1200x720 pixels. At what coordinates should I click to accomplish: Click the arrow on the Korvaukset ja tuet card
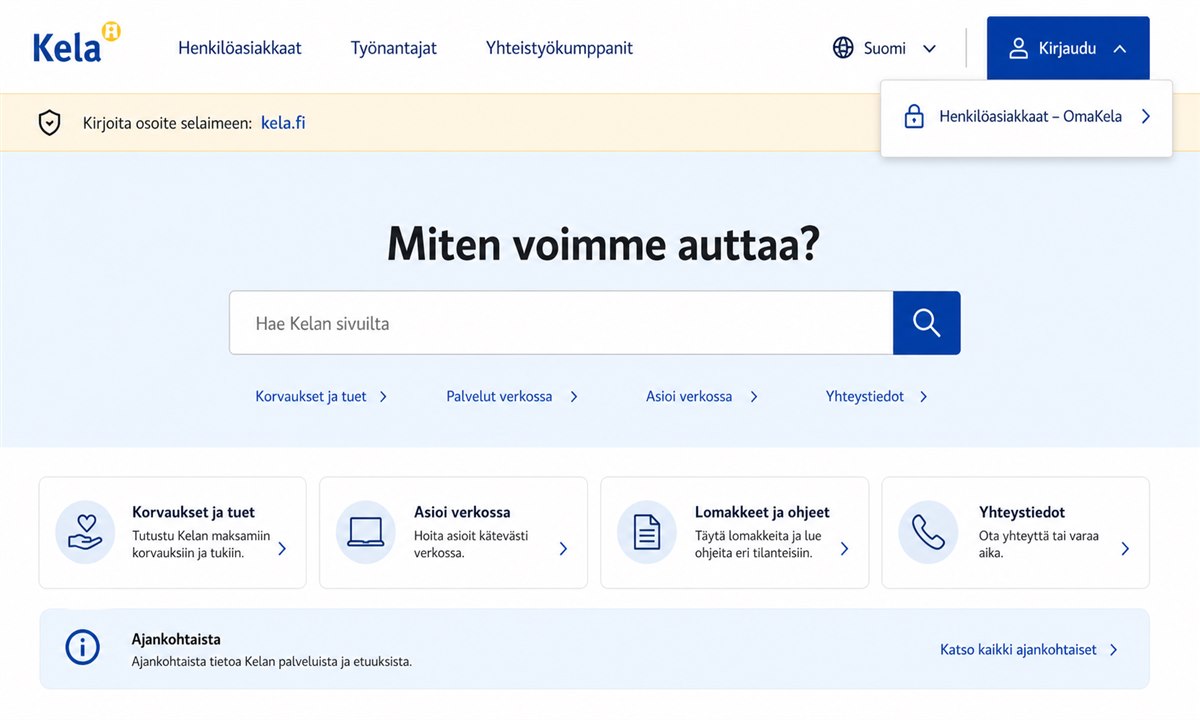(x=282, y=549)
